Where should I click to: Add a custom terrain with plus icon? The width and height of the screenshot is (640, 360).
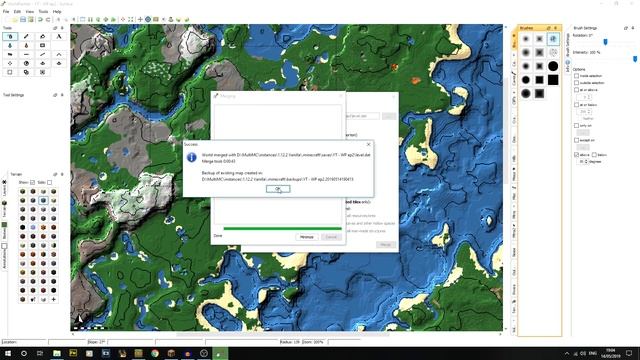(53, 299)
